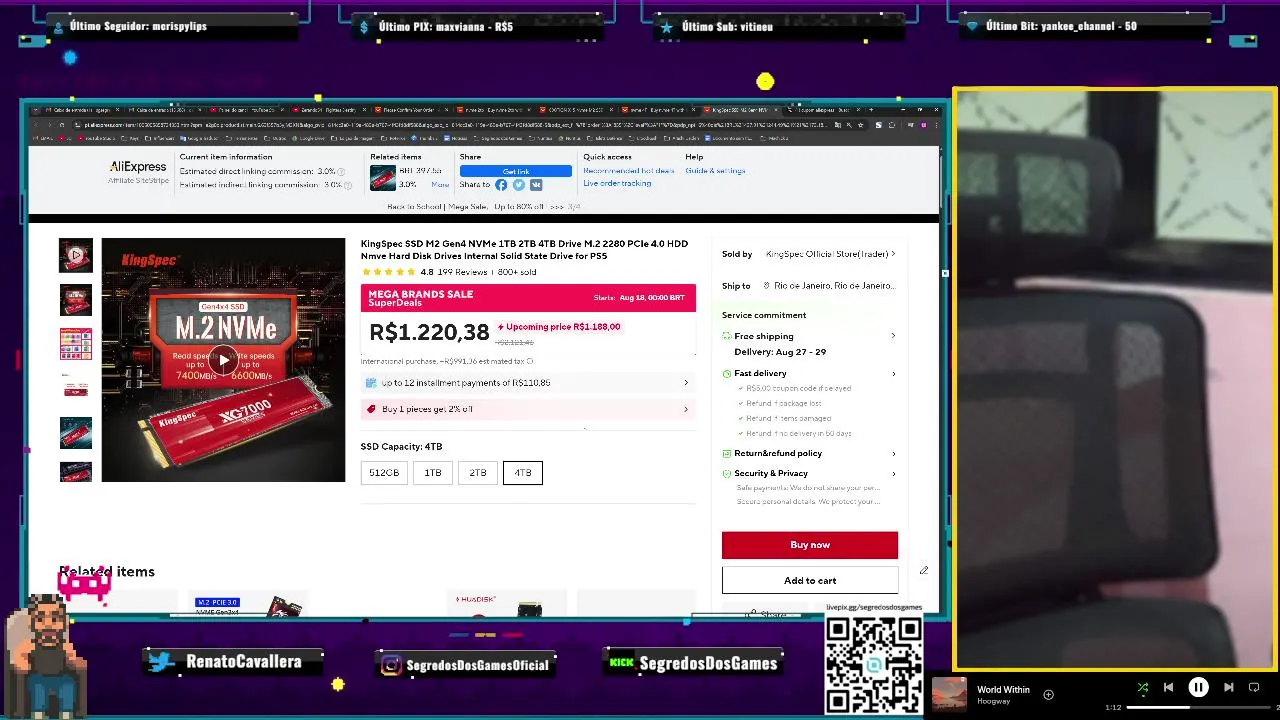Select the first video thumbnail in product gallery
Screen dimensions: 1280x720
click(76, 255)
